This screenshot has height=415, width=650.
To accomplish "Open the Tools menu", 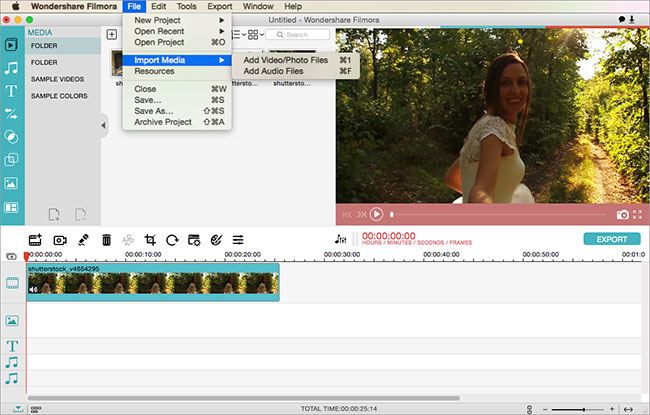I will coord(187,6).
